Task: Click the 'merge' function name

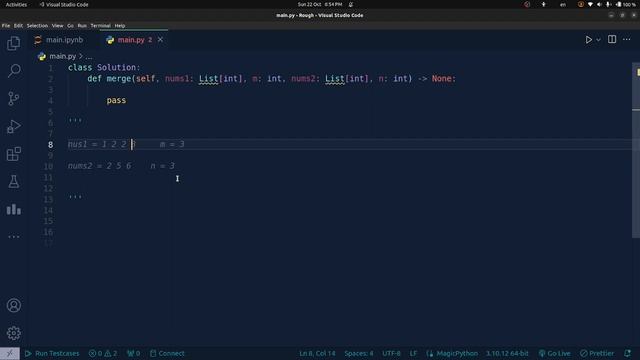Action: click(x=119, y=78)
